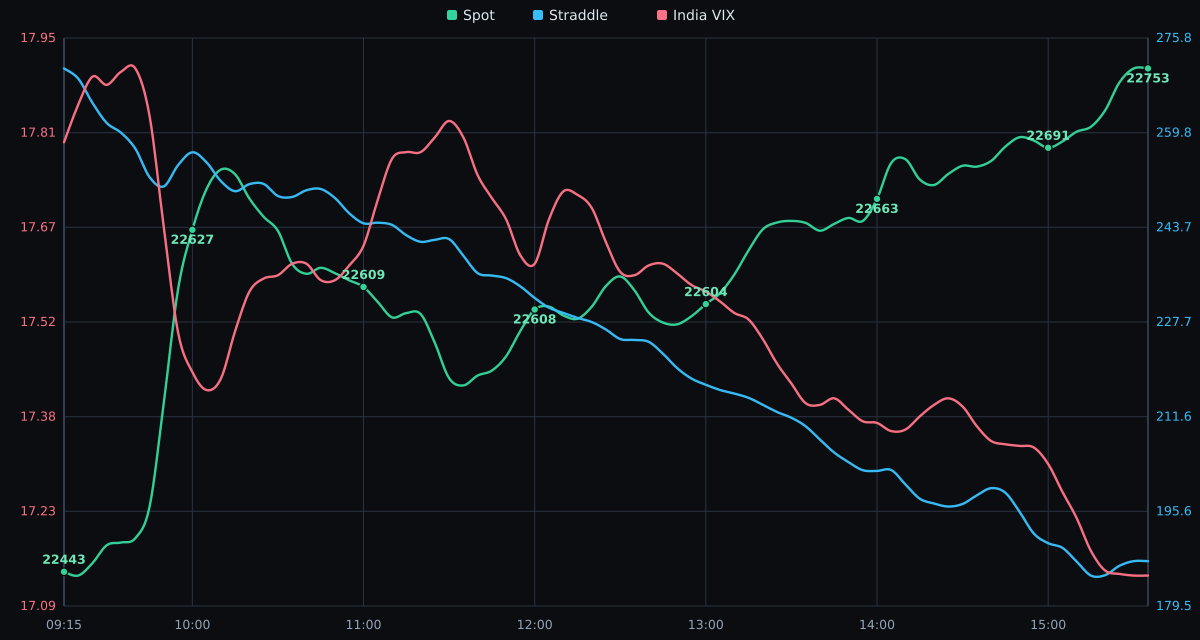Select the 22753 spot data point
The height and width of the screenshot is (640, 1200).
[1148, 69]
